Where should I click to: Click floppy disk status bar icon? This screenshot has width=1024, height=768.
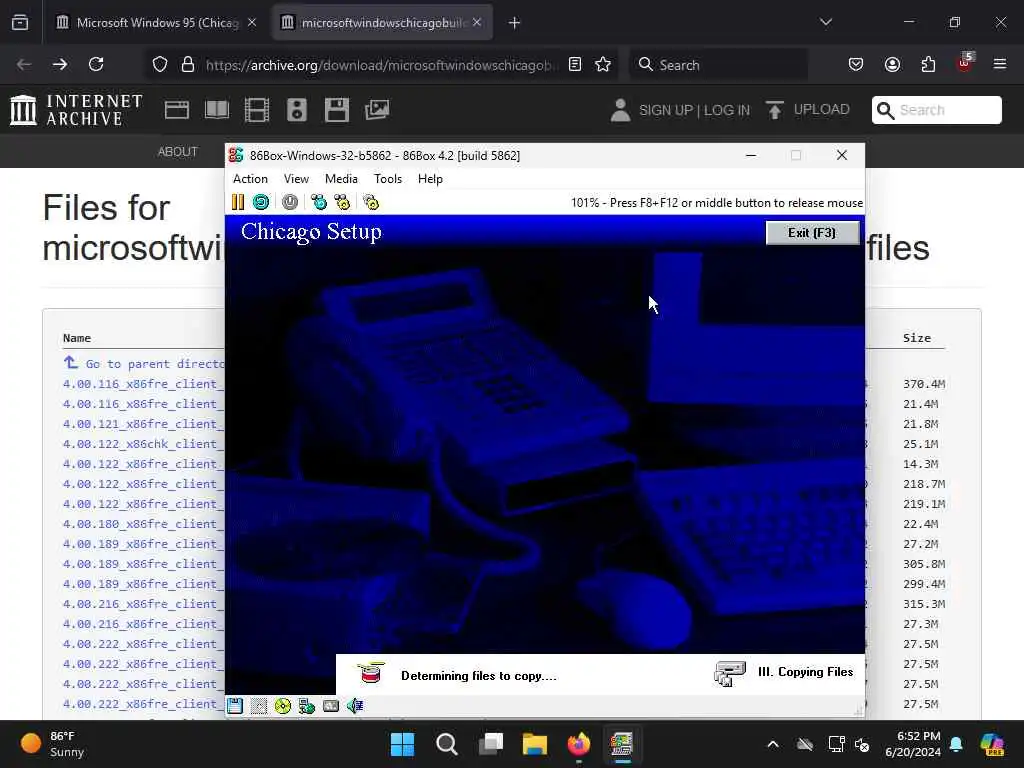point(235,706)
